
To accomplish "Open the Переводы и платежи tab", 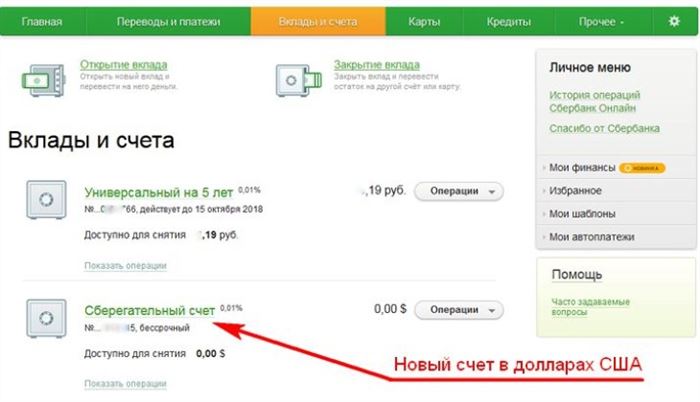I will coord(168,21).
